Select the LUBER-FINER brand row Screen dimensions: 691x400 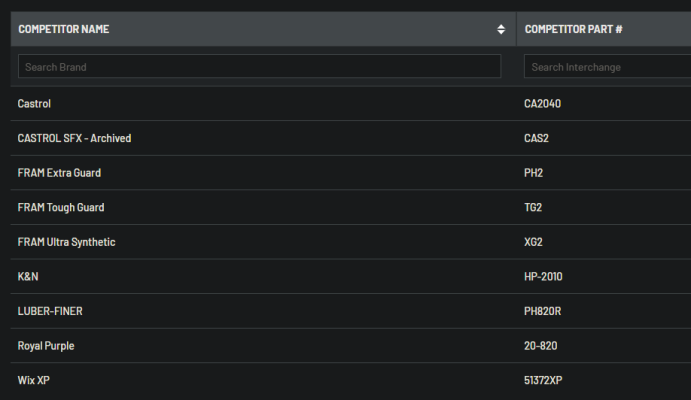(x=351, y=311)
